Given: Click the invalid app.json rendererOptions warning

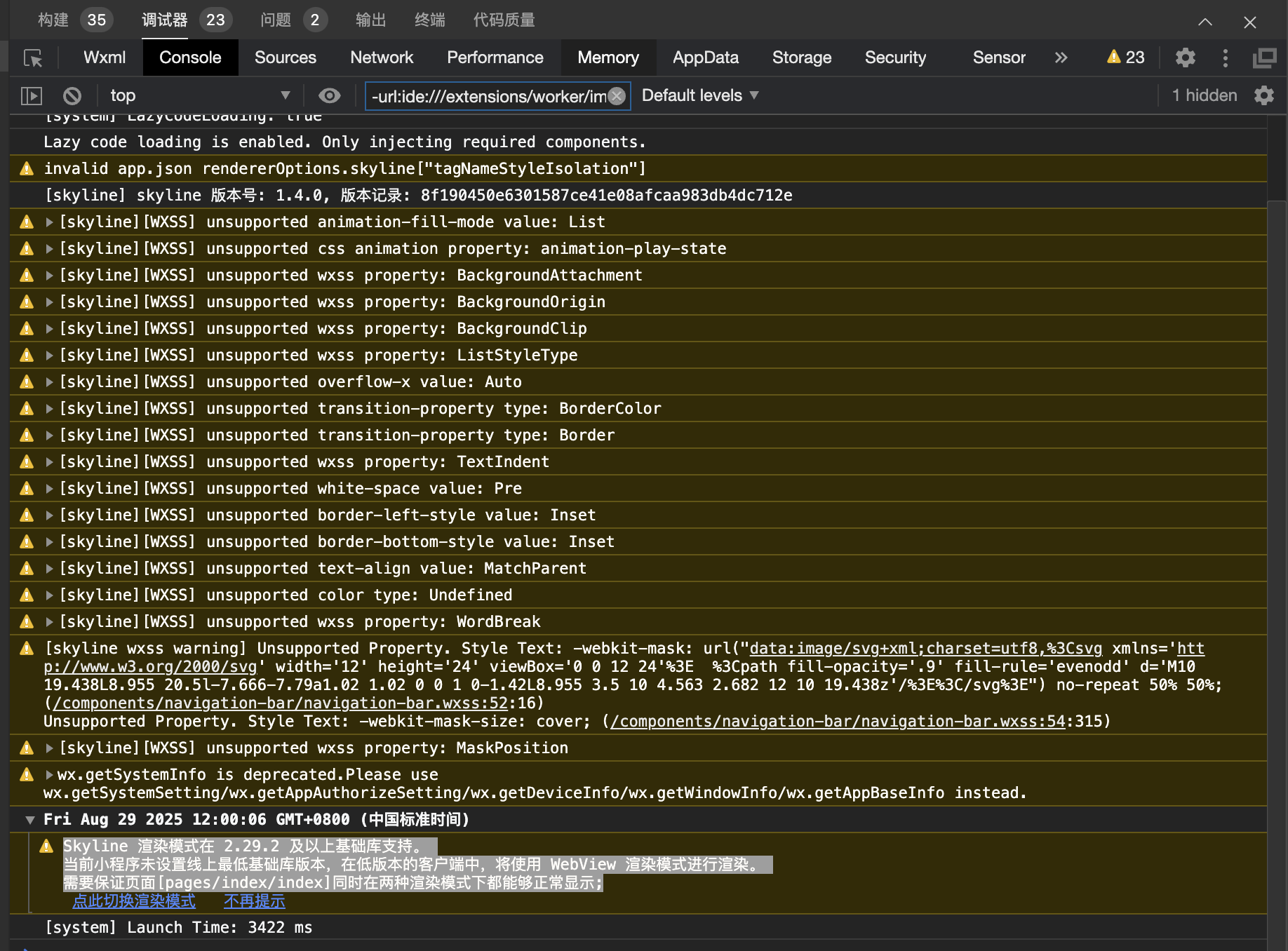Looking at the screenshot, I should point(344,169).
